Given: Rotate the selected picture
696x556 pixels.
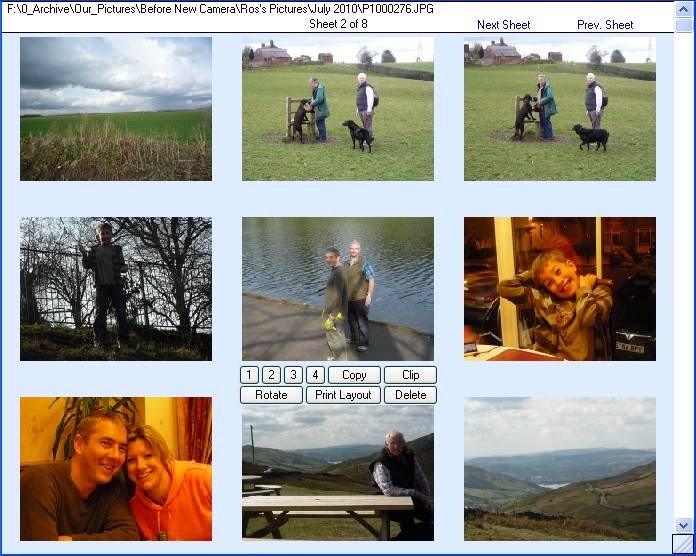Looking at the screenshot, I should coord(271,395).
